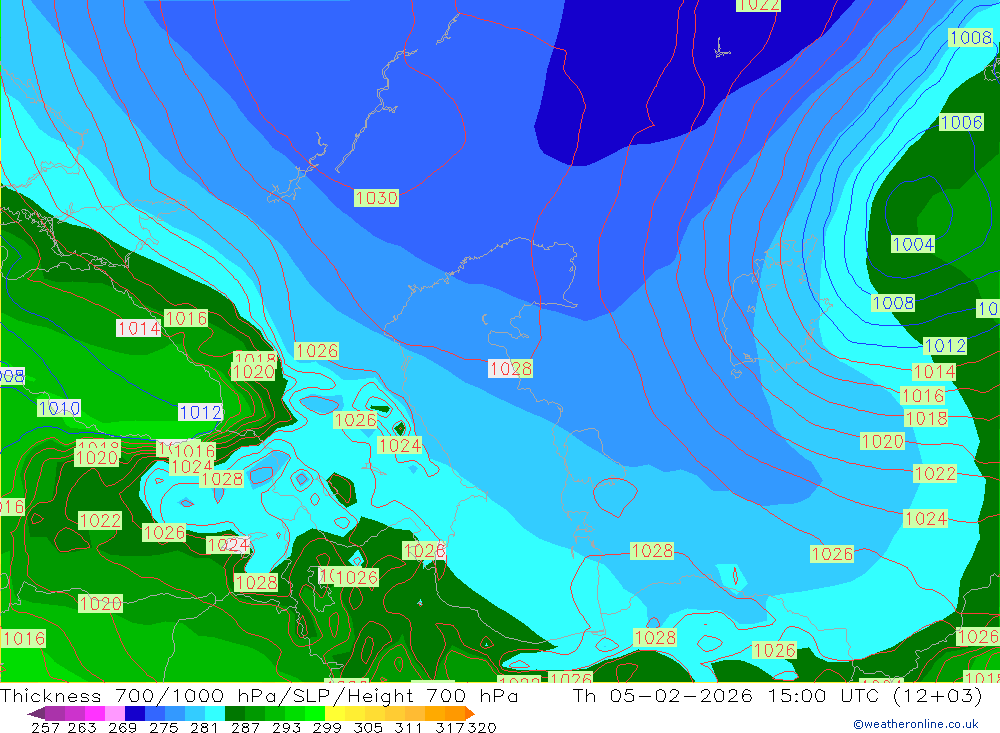
Task: Click the 1030 high pressure label
Action: (x=376, y=198)
